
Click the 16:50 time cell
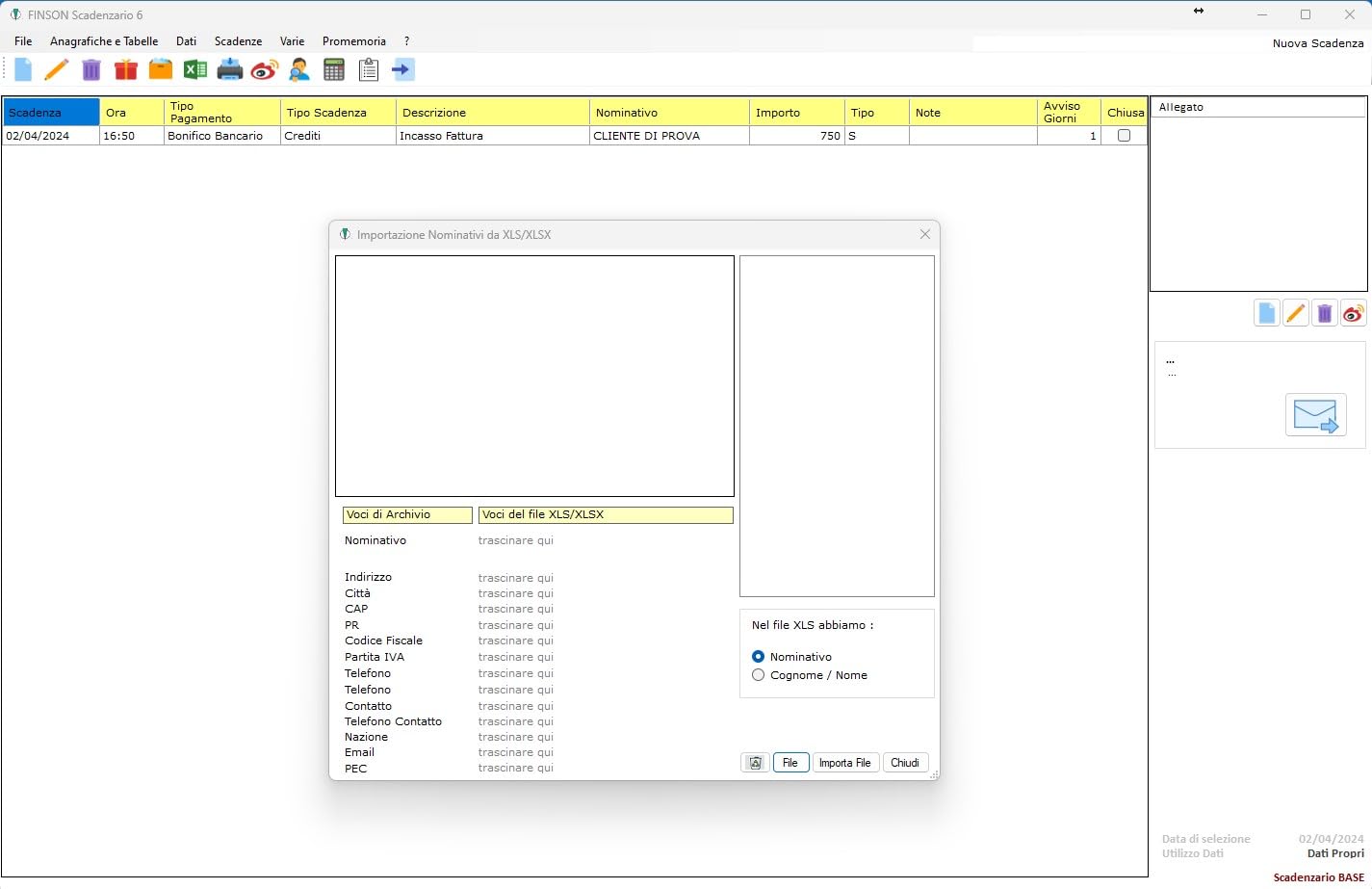(x=132, y=136)
